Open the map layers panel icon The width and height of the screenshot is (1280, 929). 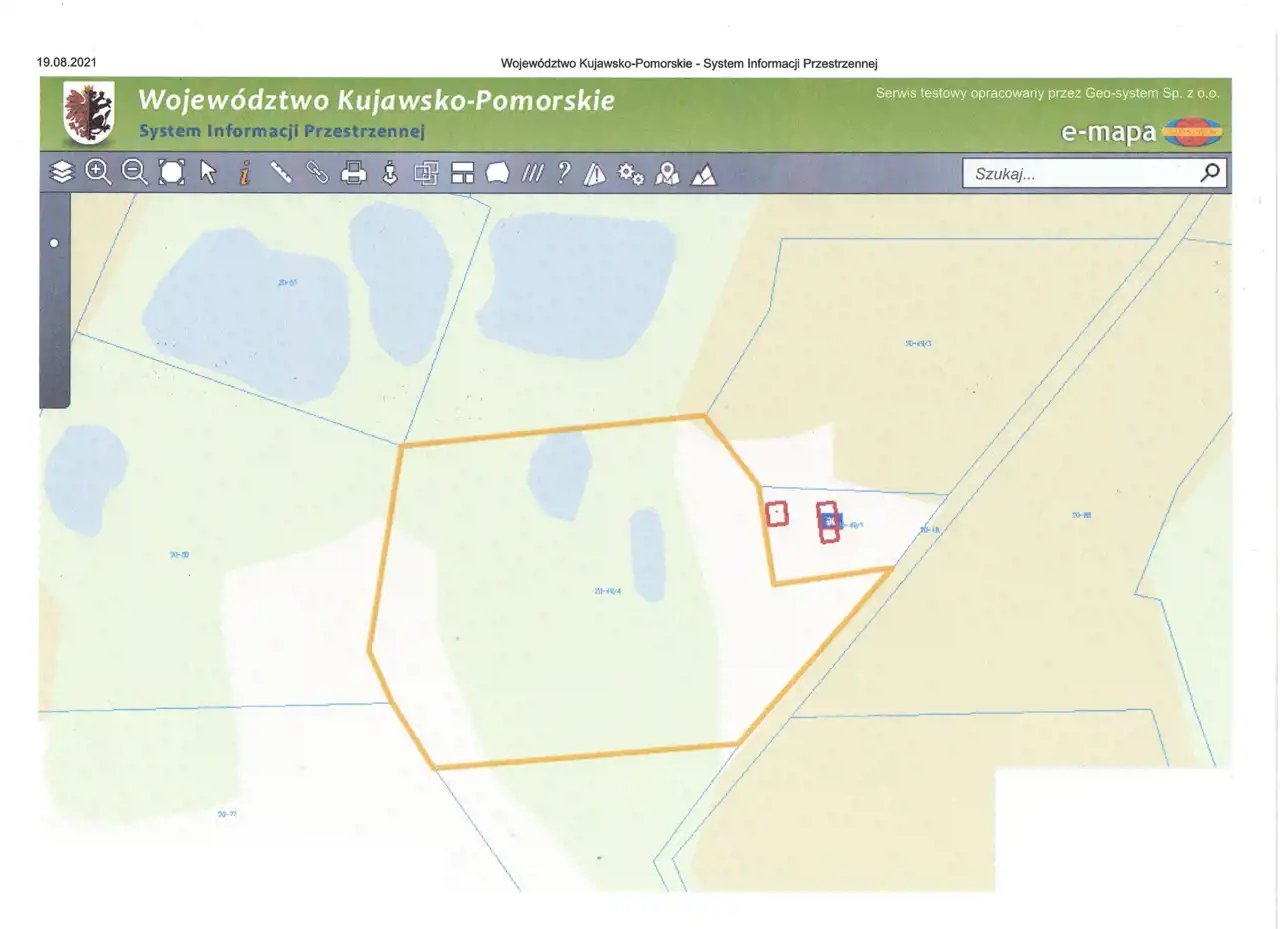(x=62, y=173)
